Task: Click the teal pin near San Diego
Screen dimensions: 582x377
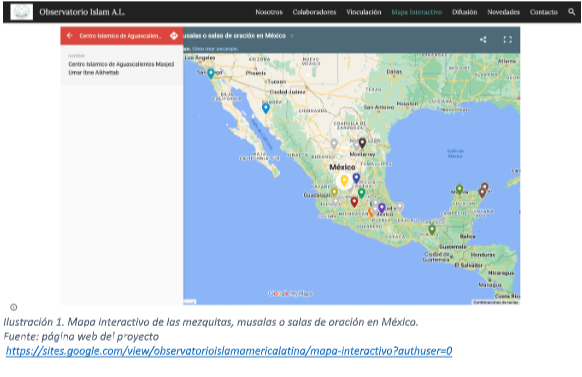Action: click(x=211, y=73)
